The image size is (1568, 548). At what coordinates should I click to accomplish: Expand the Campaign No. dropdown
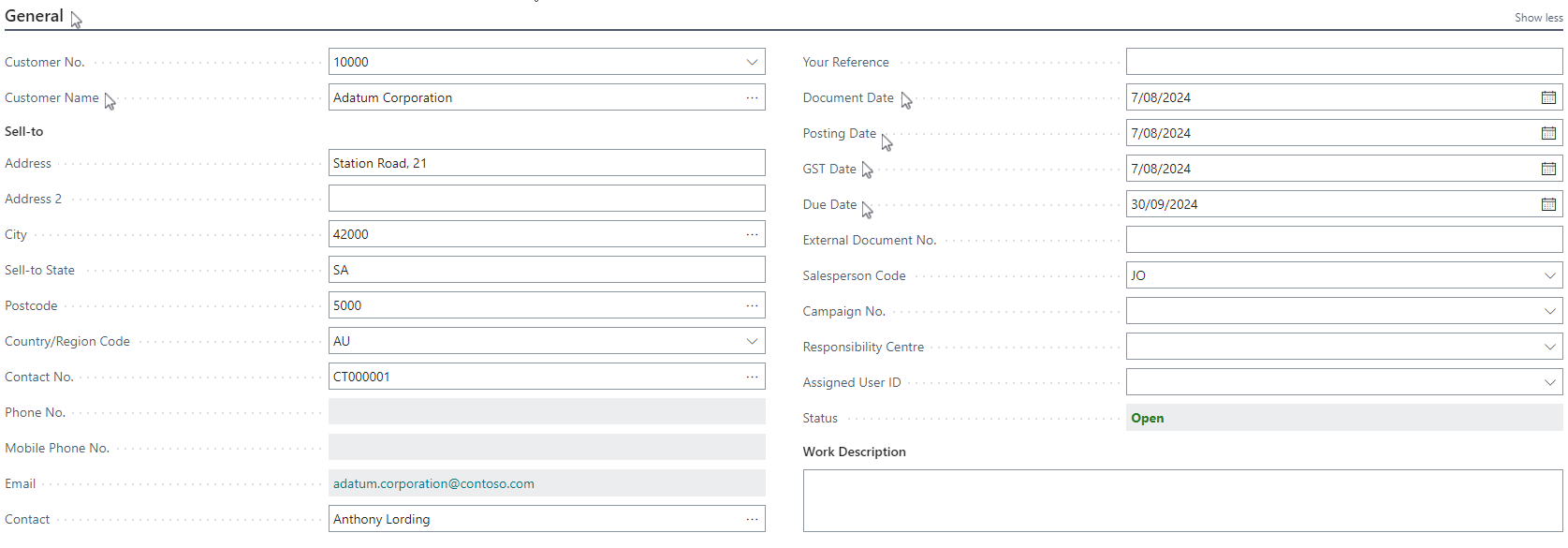1549,311
